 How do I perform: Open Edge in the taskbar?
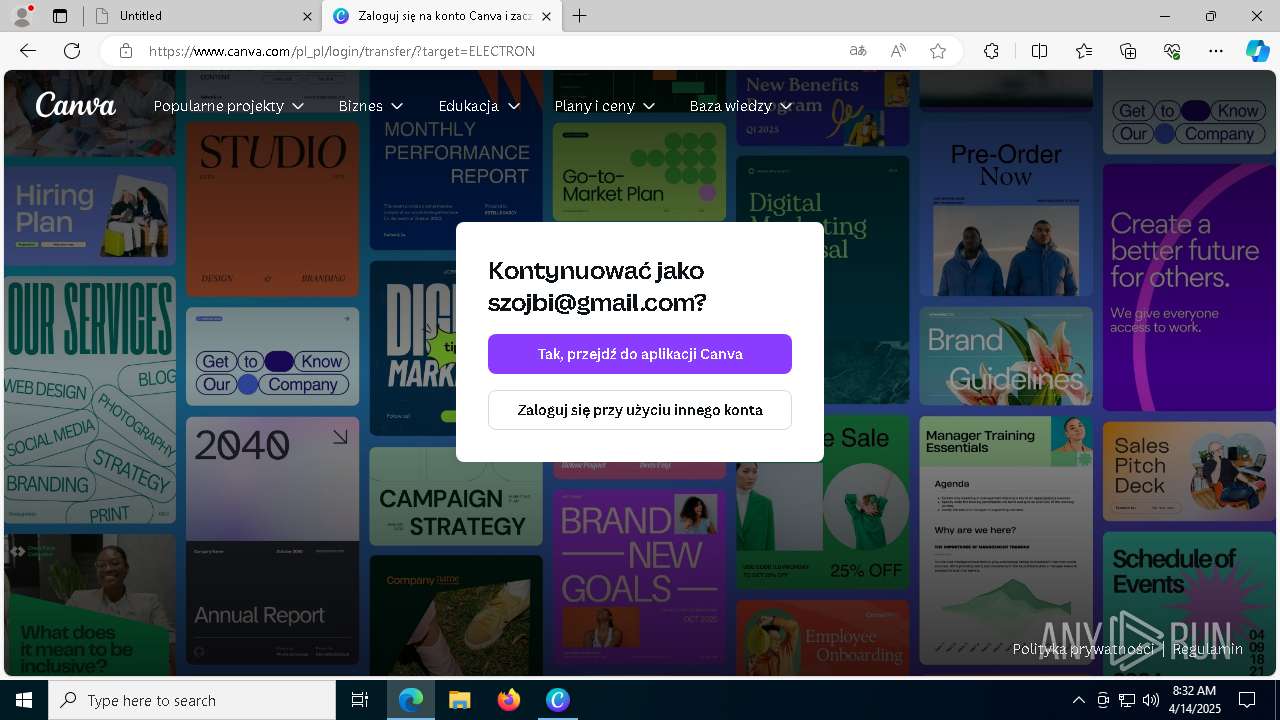click(x=410, y=700)
